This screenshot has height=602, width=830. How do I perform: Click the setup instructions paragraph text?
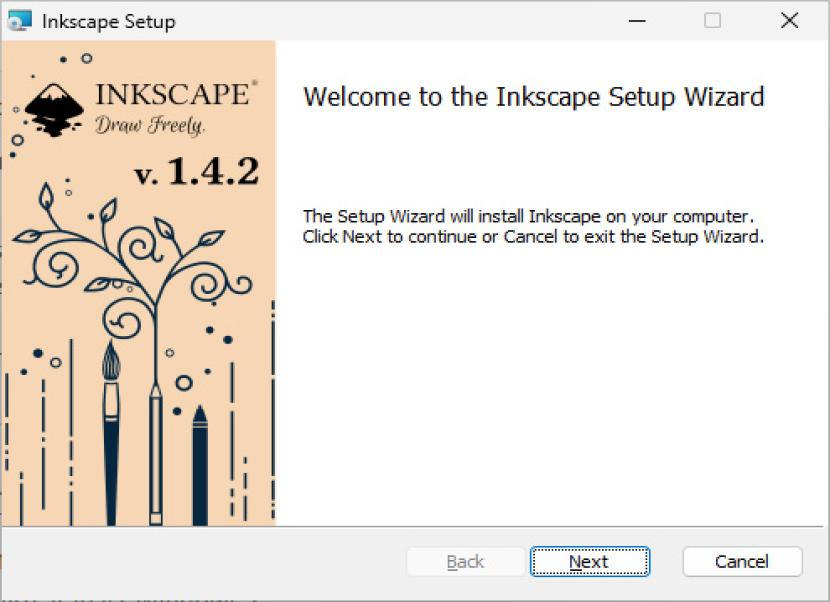529,226
